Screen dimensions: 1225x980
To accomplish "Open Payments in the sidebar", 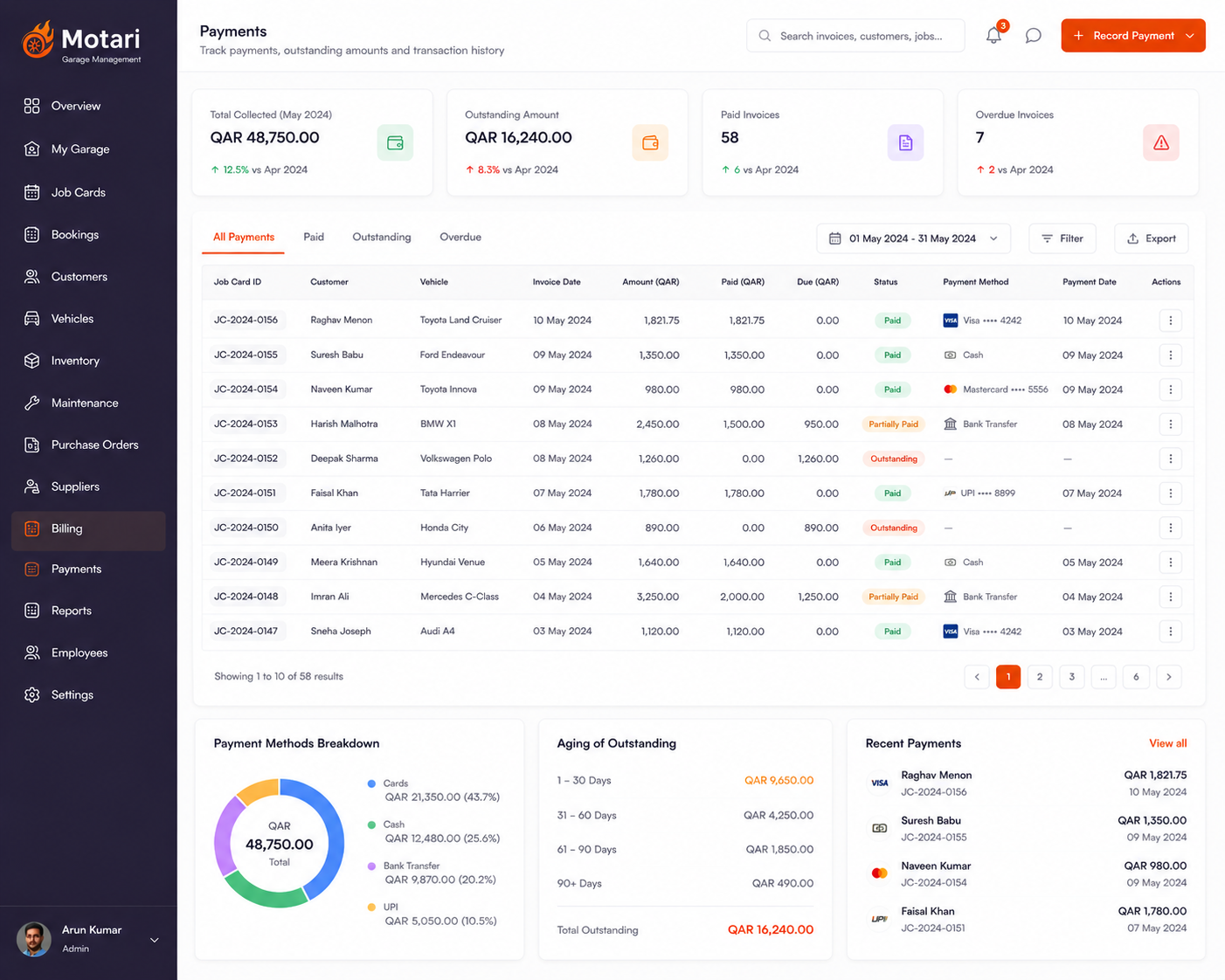I will [x=88, y=569].
